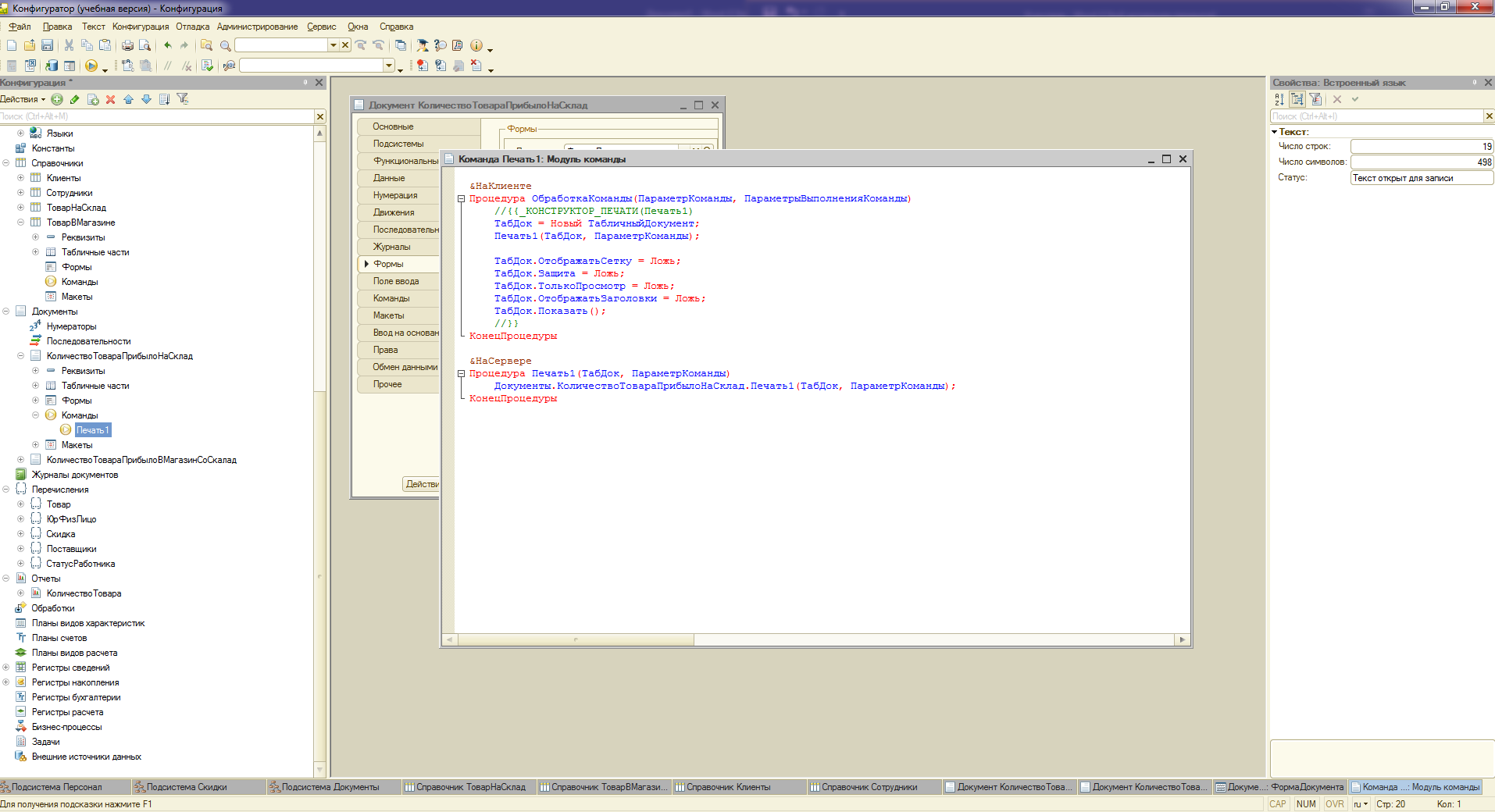The height and width of the screenshot is (812, 1495).
Task: Click the Remove all breakpoints icon
Action: tap(476, 66)
